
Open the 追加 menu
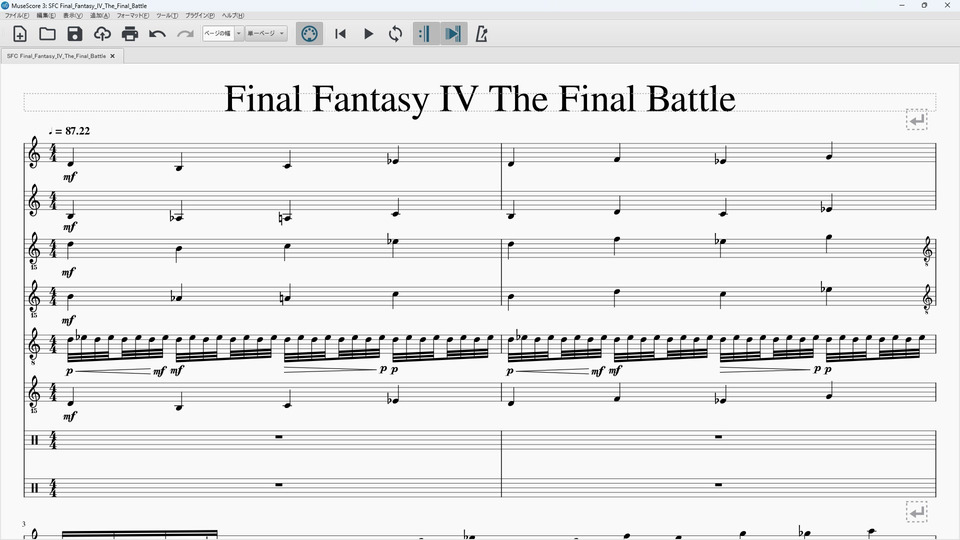click(100, 15)
